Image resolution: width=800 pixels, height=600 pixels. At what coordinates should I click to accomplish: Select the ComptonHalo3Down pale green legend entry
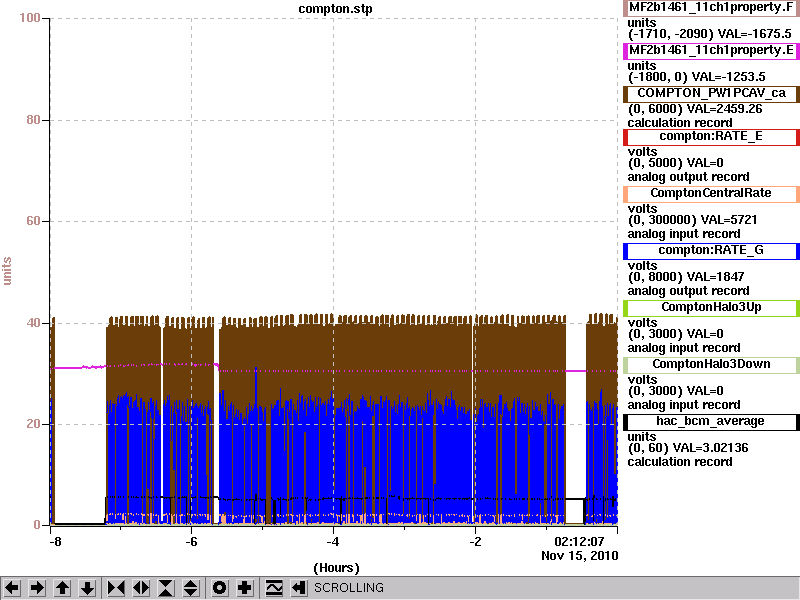(x=711, y=364)
